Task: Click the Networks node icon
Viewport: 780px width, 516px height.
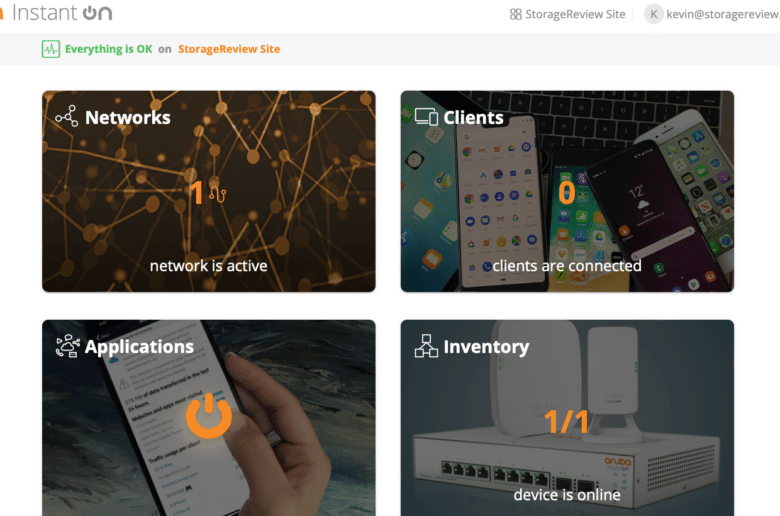Action: (67, 116)
